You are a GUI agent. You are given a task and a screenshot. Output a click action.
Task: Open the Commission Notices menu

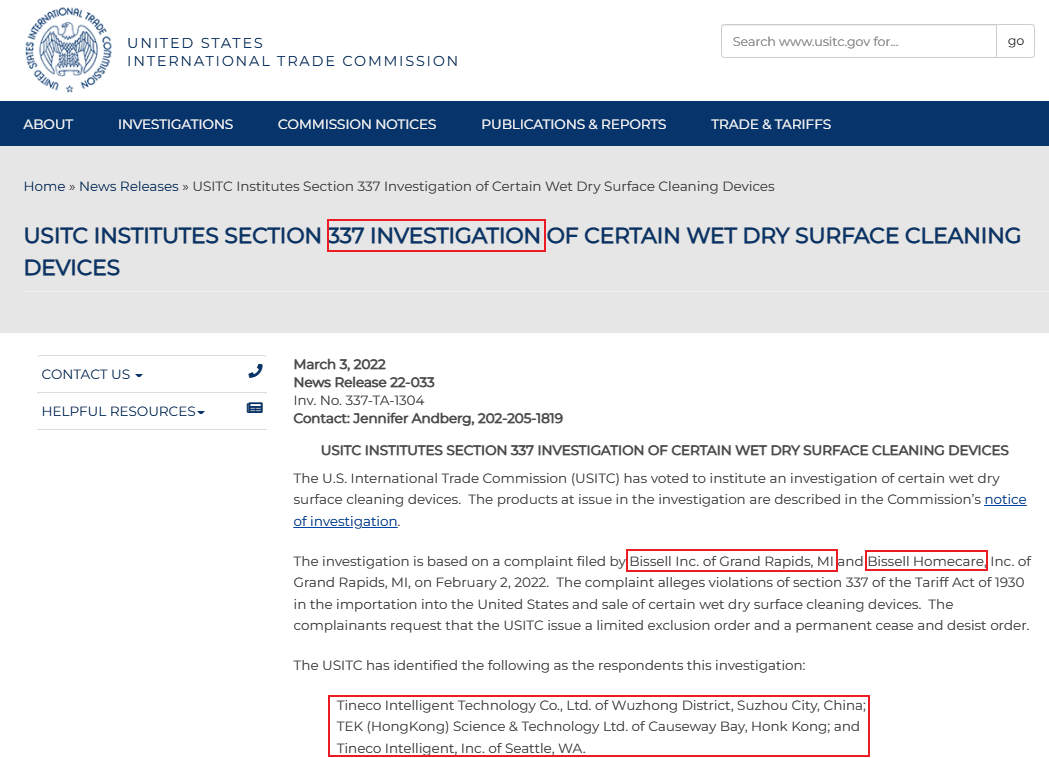pyautogui.click(x=357, y=124)
